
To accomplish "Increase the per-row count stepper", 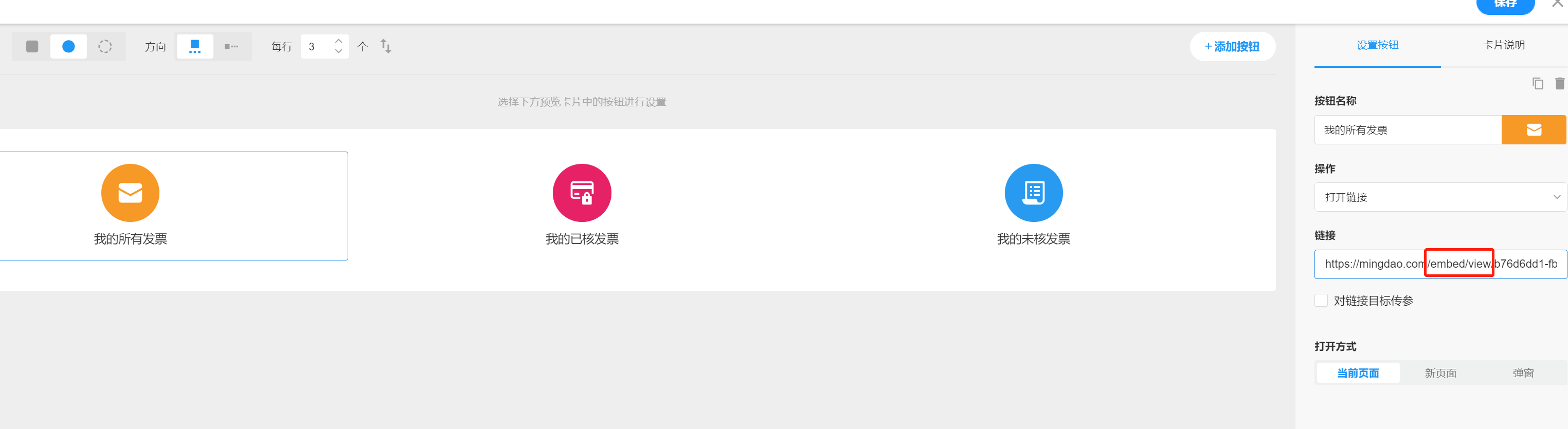I will (x=338, y=41).
